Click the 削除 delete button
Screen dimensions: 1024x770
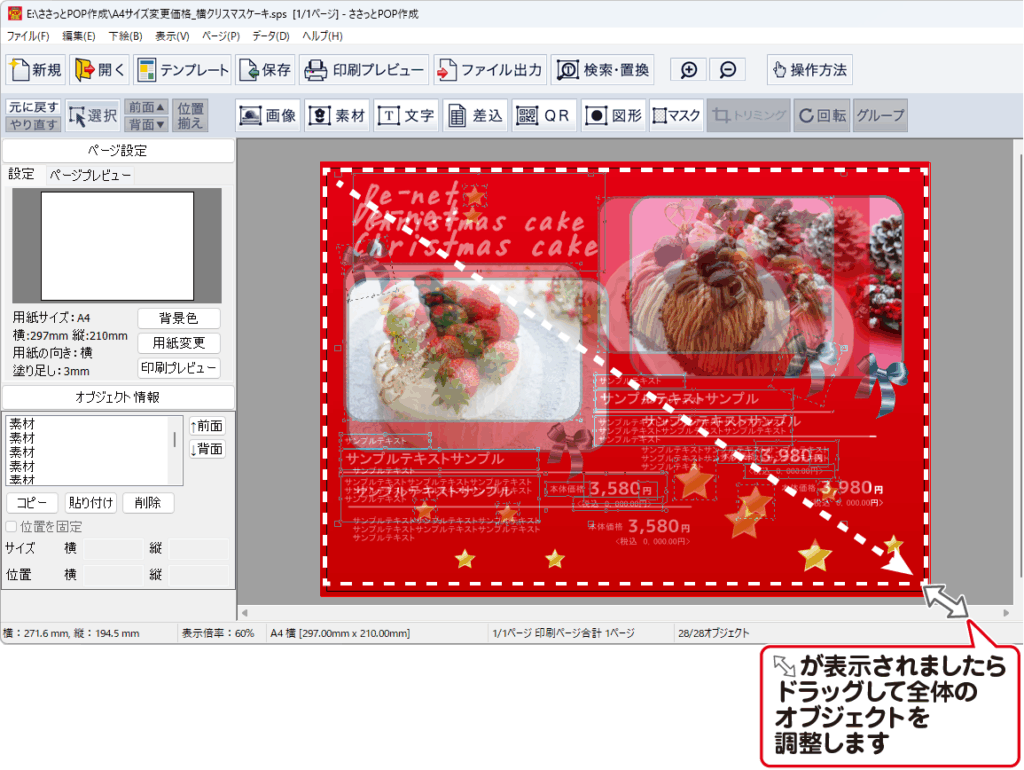148,502
